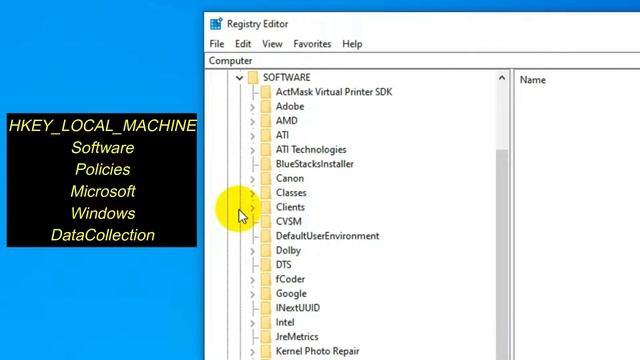Screen dimensions: 640x360
Task: Select the ATI Technologies key label
Action: [311, 149]
